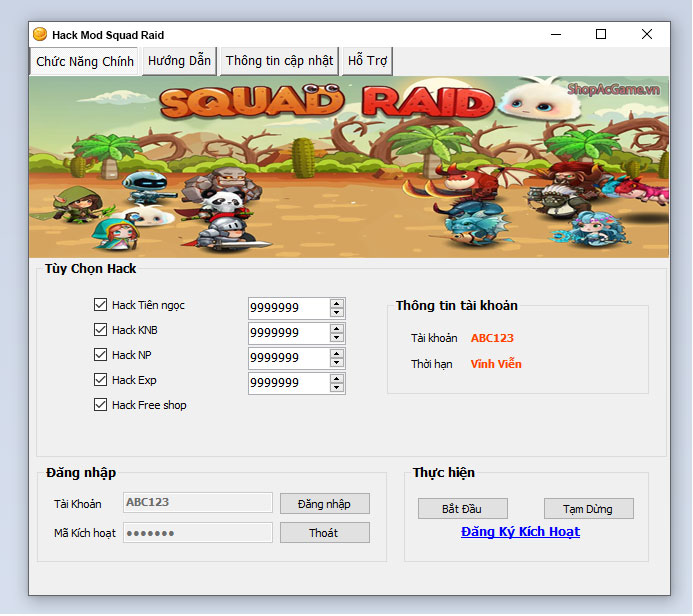Click the Squad Raid banner image

tap(349, 167)
